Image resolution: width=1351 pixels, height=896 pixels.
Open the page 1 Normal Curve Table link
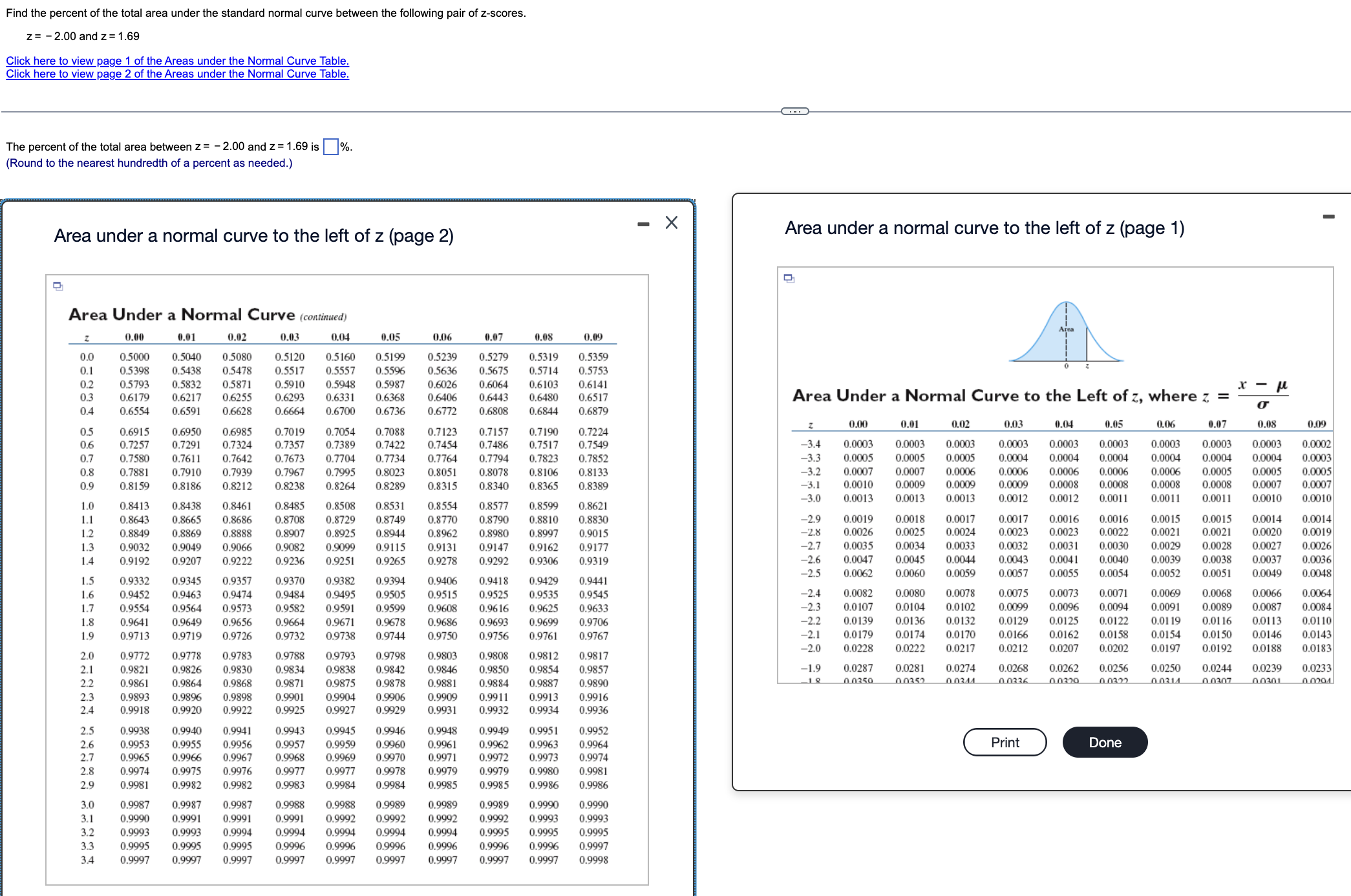177,61
